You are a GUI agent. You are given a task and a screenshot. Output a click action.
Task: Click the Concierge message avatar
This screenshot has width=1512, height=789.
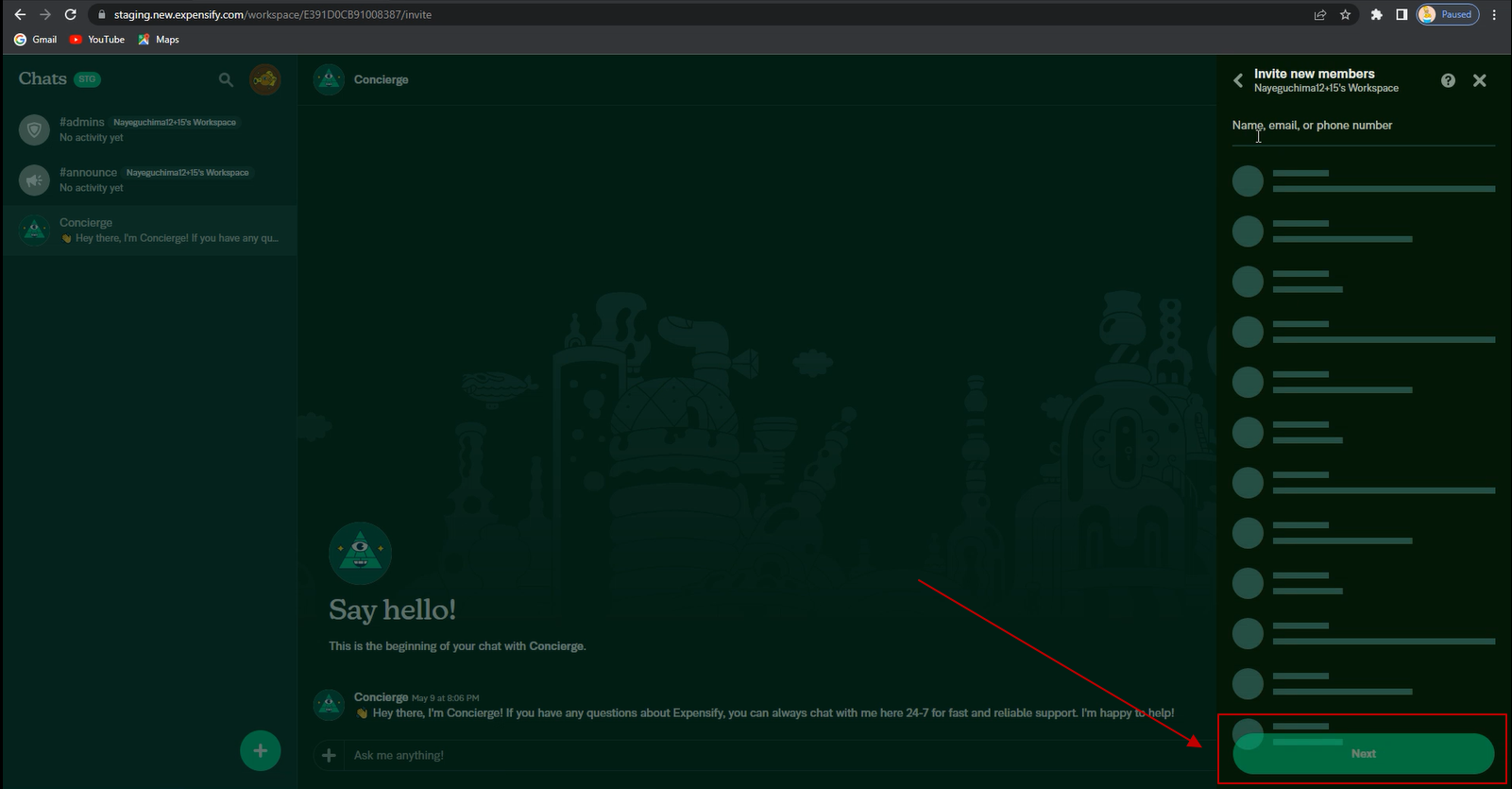coord(329,705)
